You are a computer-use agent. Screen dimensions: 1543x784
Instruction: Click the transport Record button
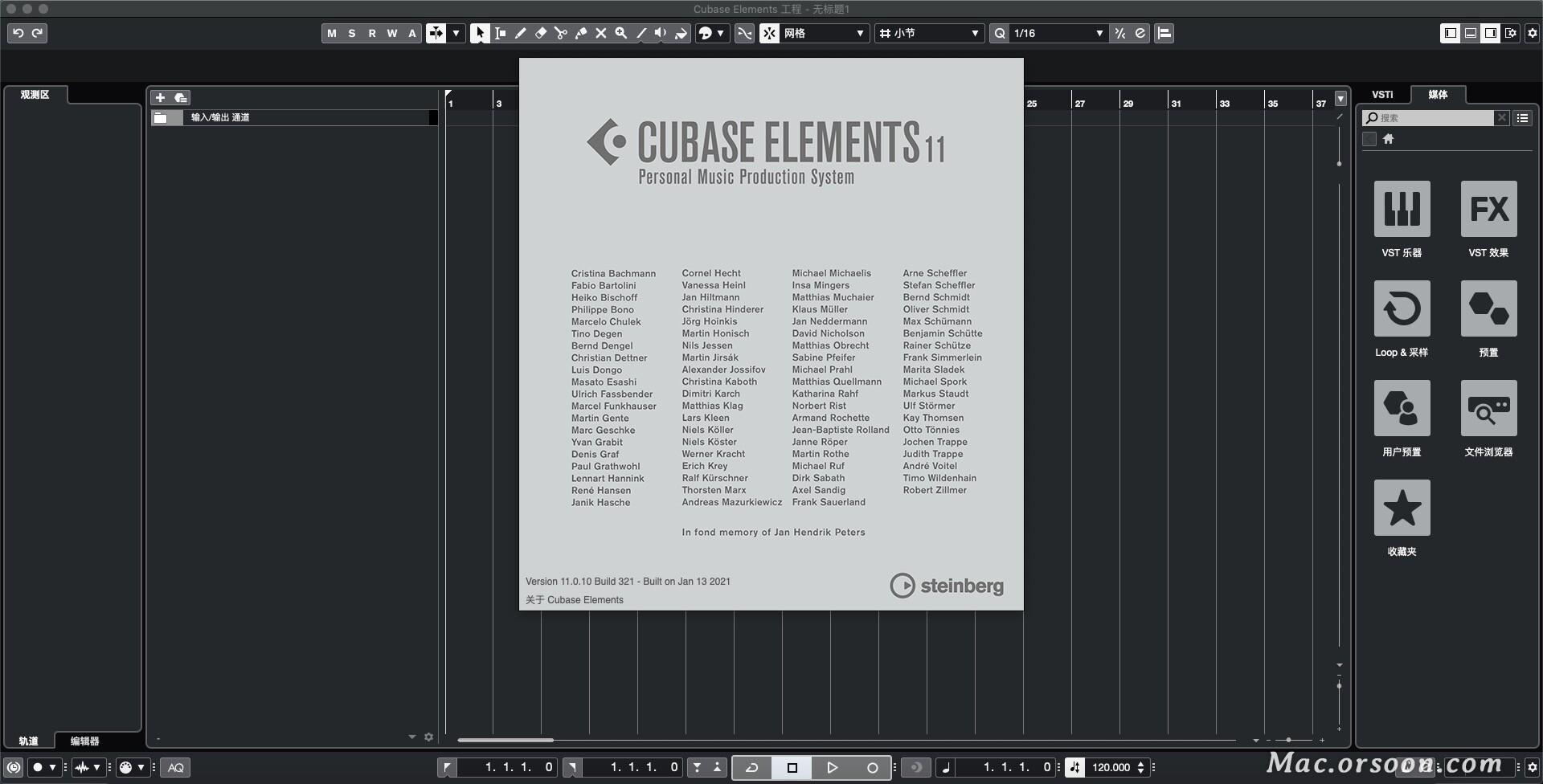872,767
